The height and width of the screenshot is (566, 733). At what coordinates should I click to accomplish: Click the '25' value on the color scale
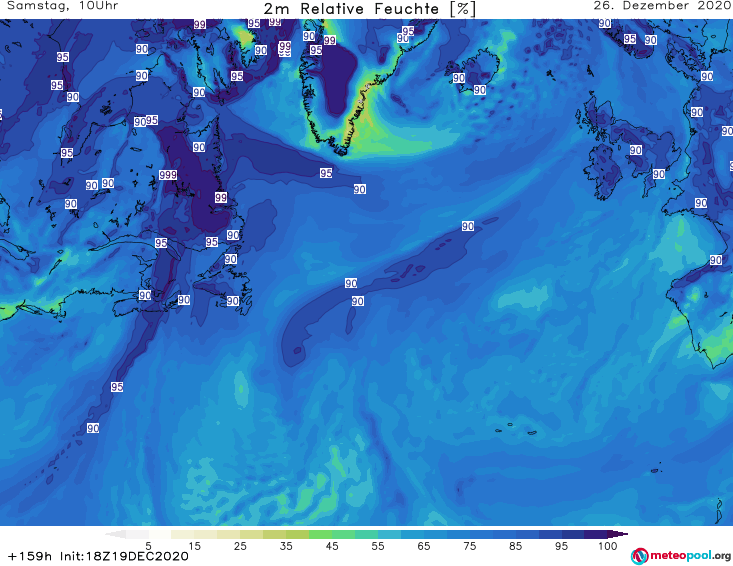click(240, 546)
